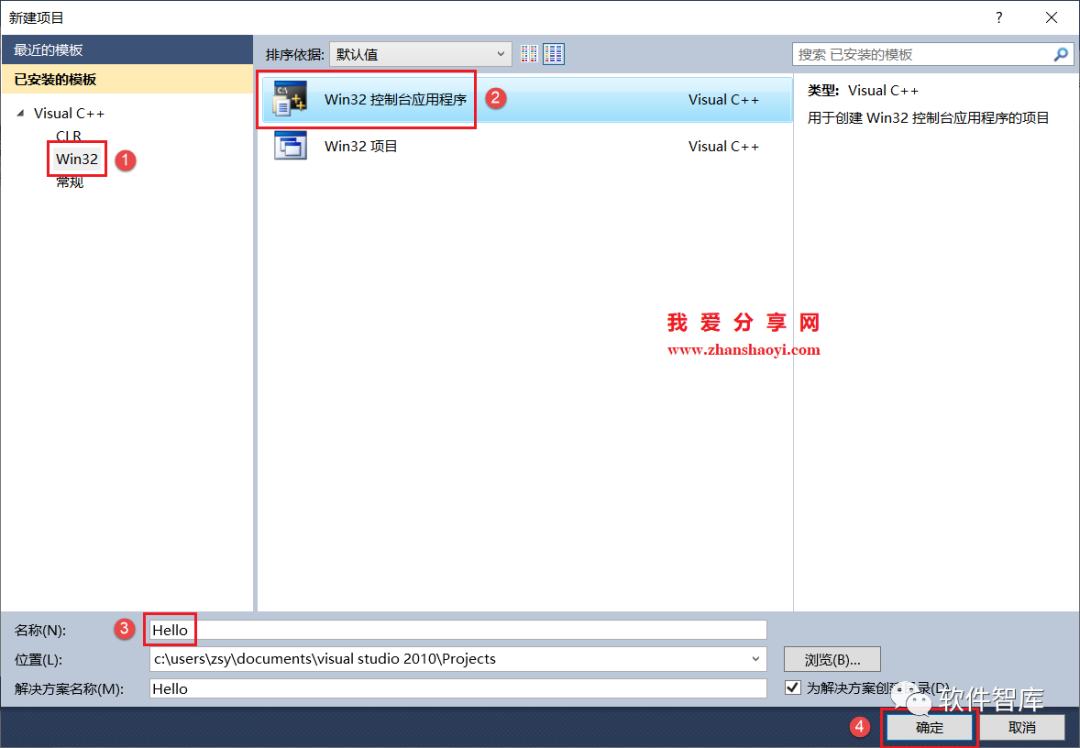Viewport: 1080px width, 748px height.
Task: Click Win32 project template icon
Action: 290,145
